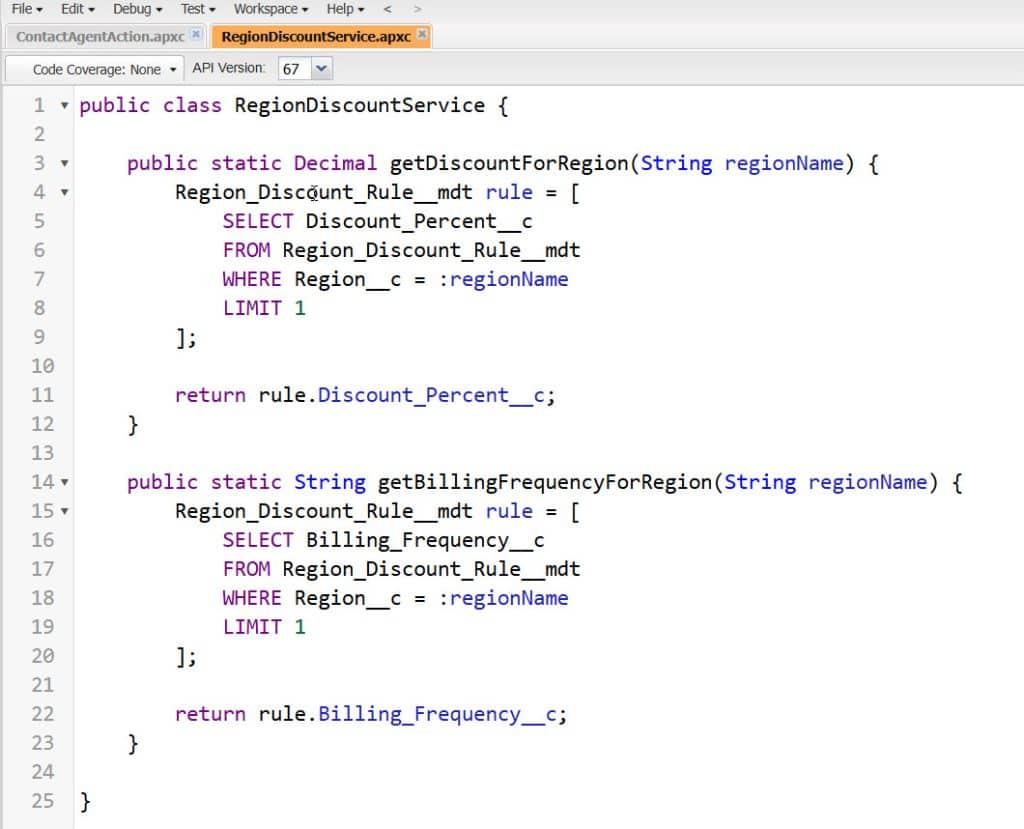
Task: Click the API Version label
Action: point(229,68)
